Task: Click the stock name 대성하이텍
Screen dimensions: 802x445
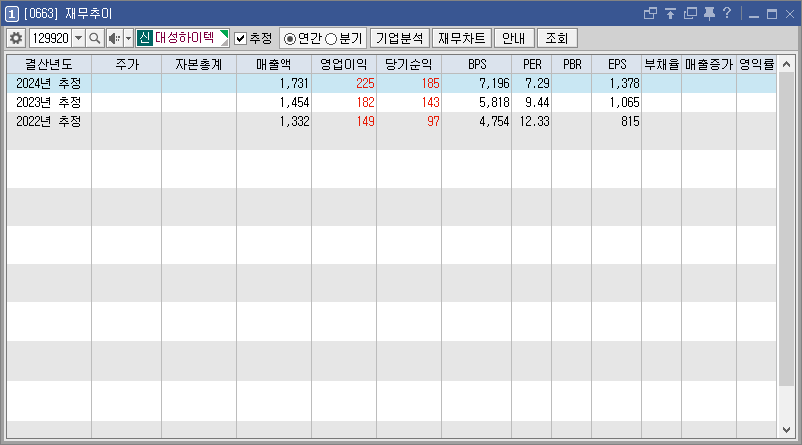Action: [185, 38]
